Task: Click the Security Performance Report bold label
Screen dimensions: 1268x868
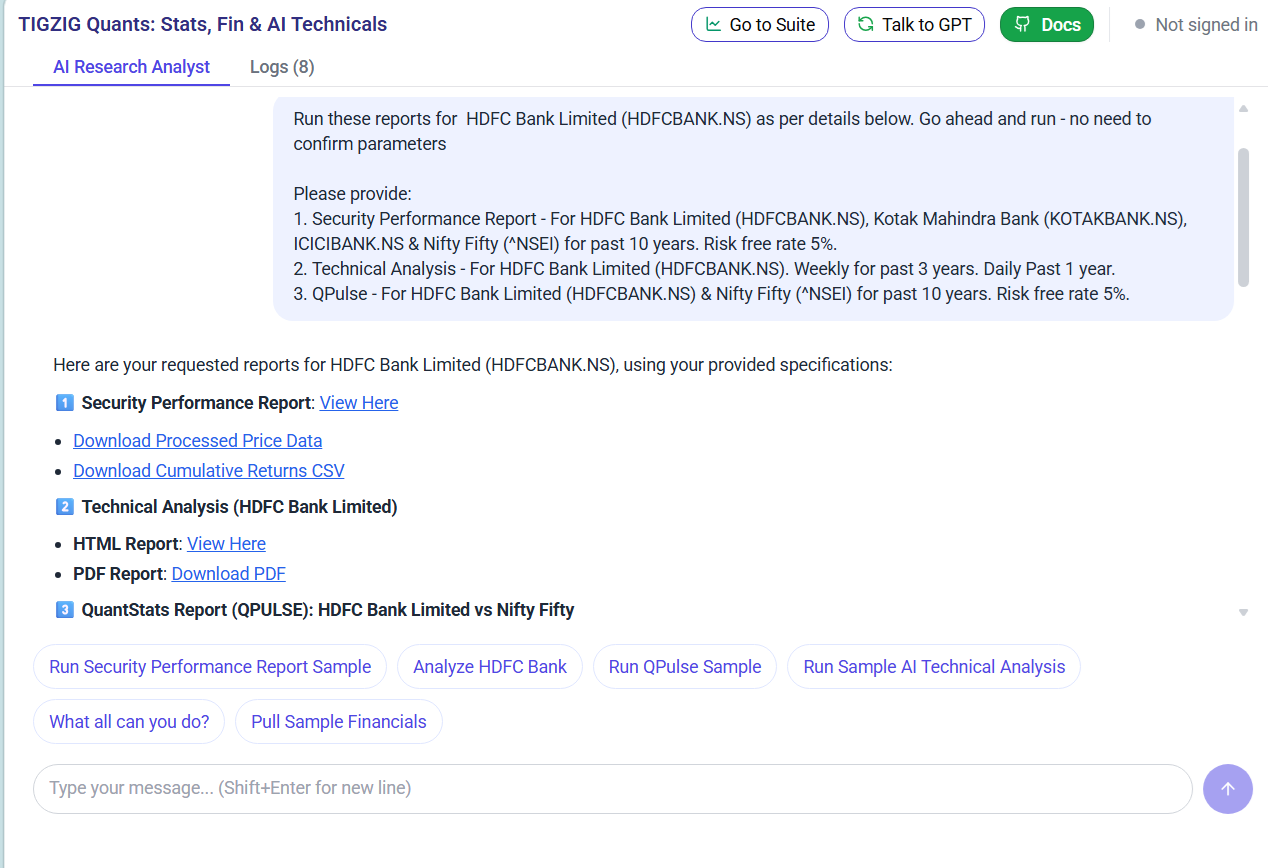Action: coord(196,403)
